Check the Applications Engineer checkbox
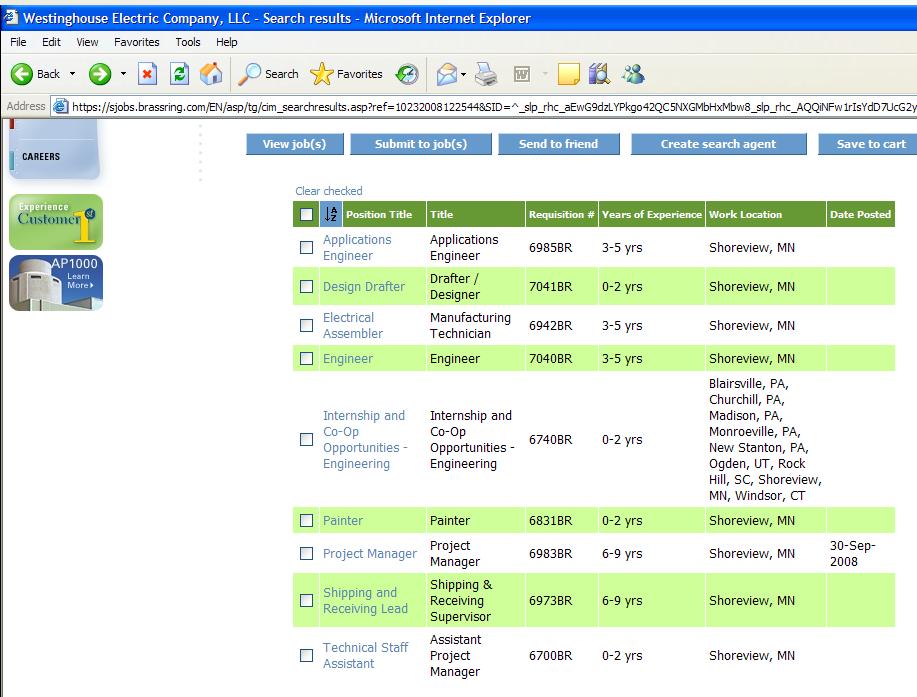Viewport: 917px width, 697px height. 307,247
